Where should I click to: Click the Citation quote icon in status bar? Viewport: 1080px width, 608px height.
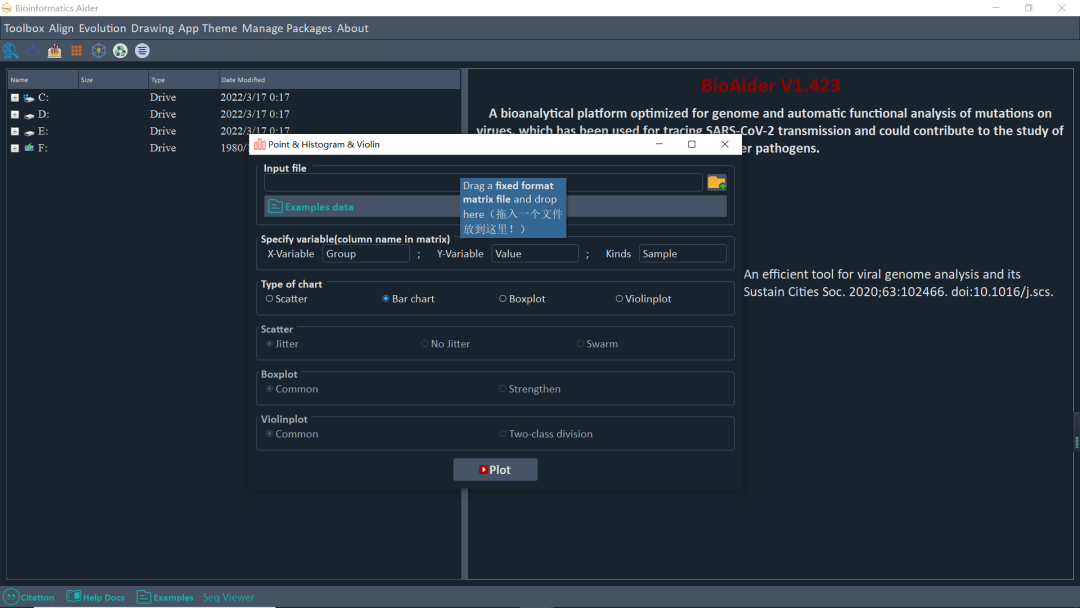pos(11,597)
